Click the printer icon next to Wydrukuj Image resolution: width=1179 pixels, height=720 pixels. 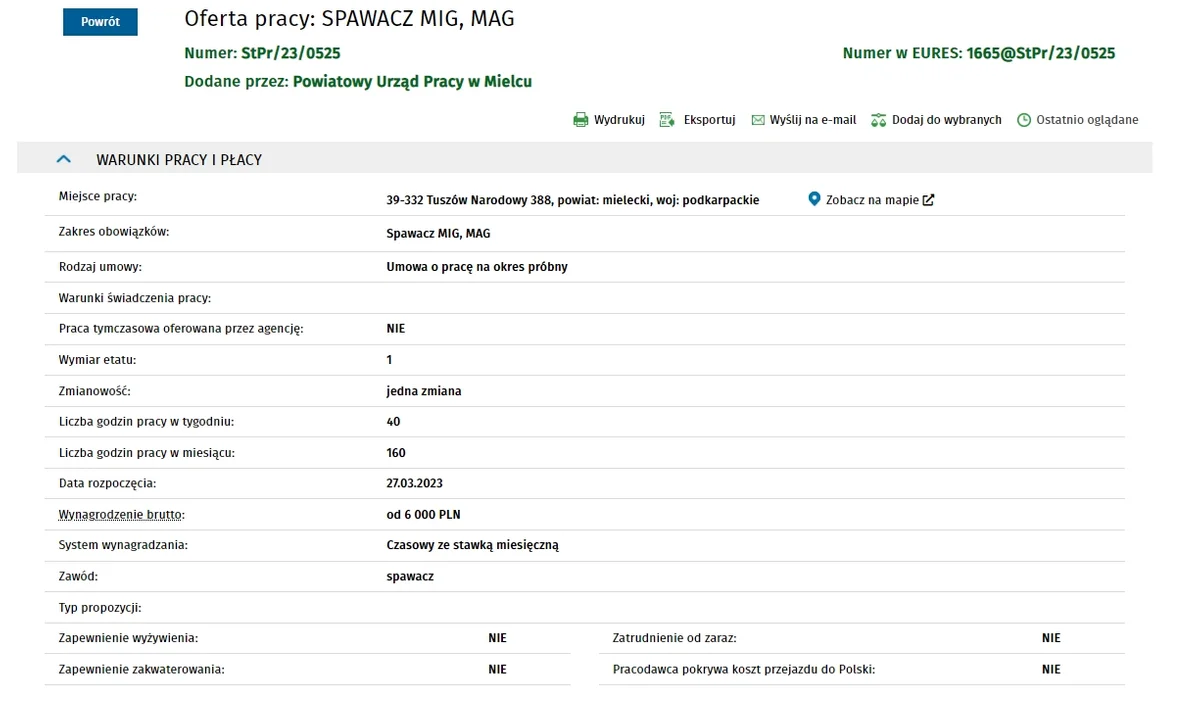point(580,120)
